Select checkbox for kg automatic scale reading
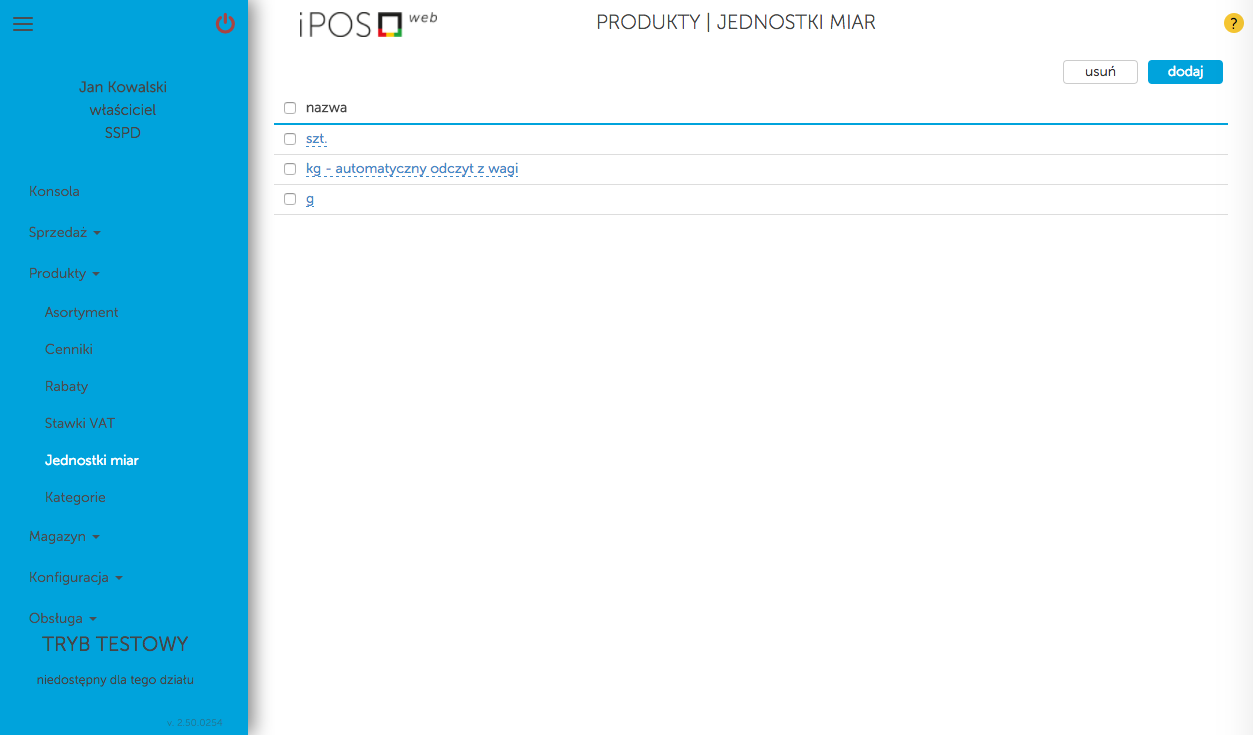Viewport: 1253px width, 735px height. (x=290, y=169)
